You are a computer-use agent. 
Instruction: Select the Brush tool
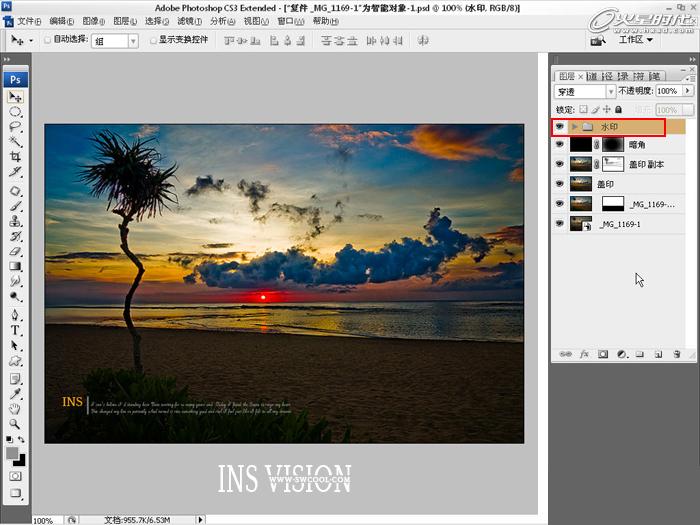[x=15, y=206]
